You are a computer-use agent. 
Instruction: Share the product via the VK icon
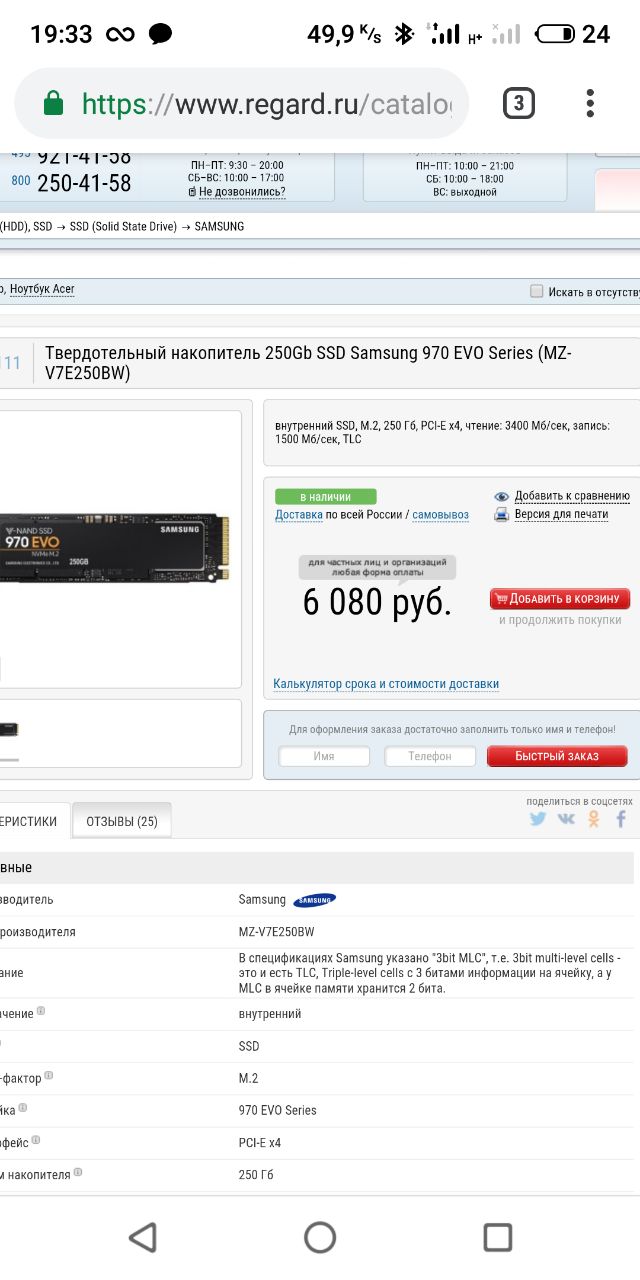pyautogui.click(x=566, y=819)
